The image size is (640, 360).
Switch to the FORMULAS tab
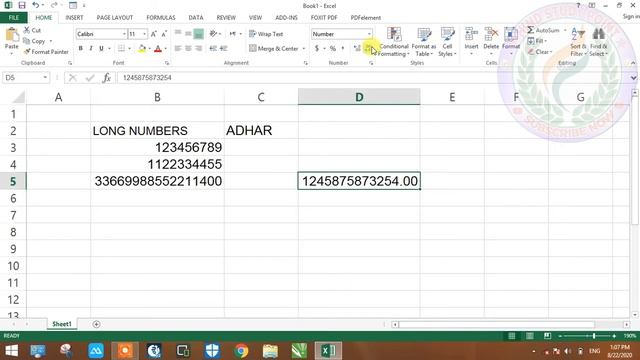(161, 18)
